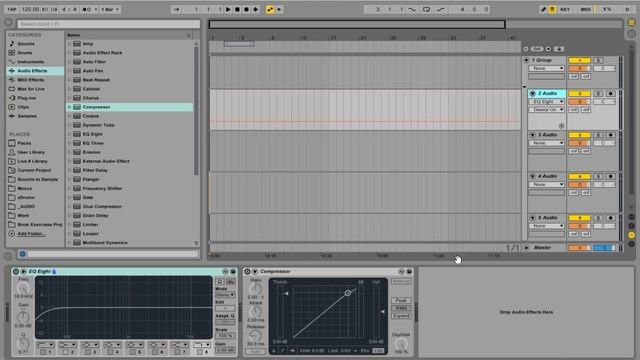This screenshot has width=640, height=360.
Task: Toggle 2 Audio yellow track activator
Action: tap(579, 93)
